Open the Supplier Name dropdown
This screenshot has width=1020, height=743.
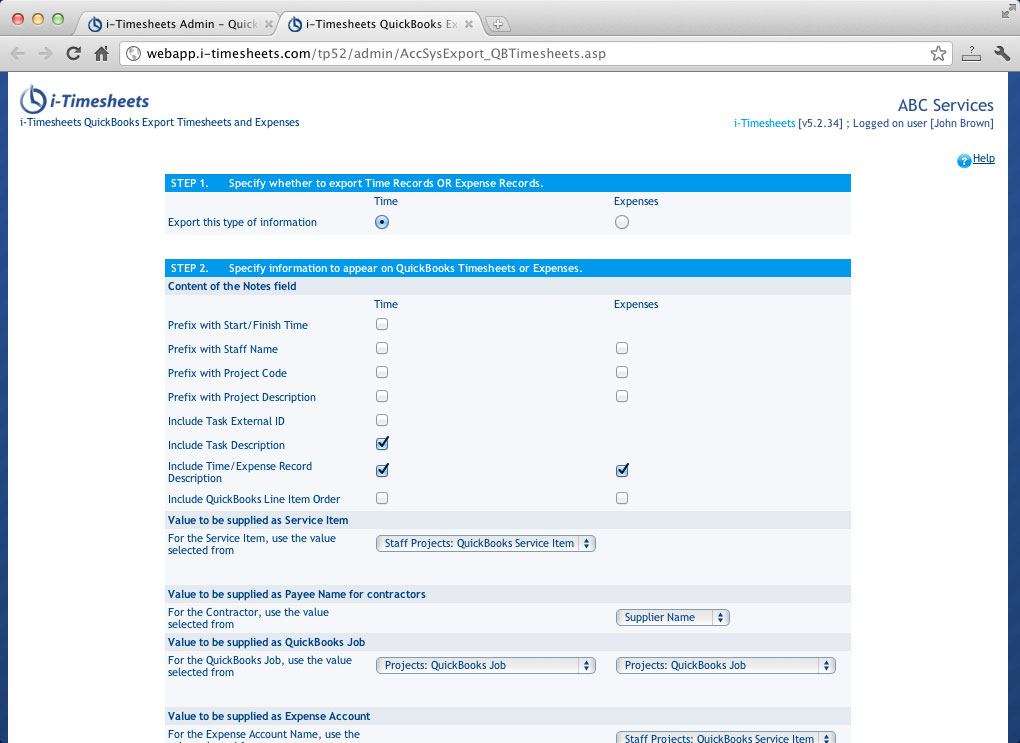tap(673, 617)
